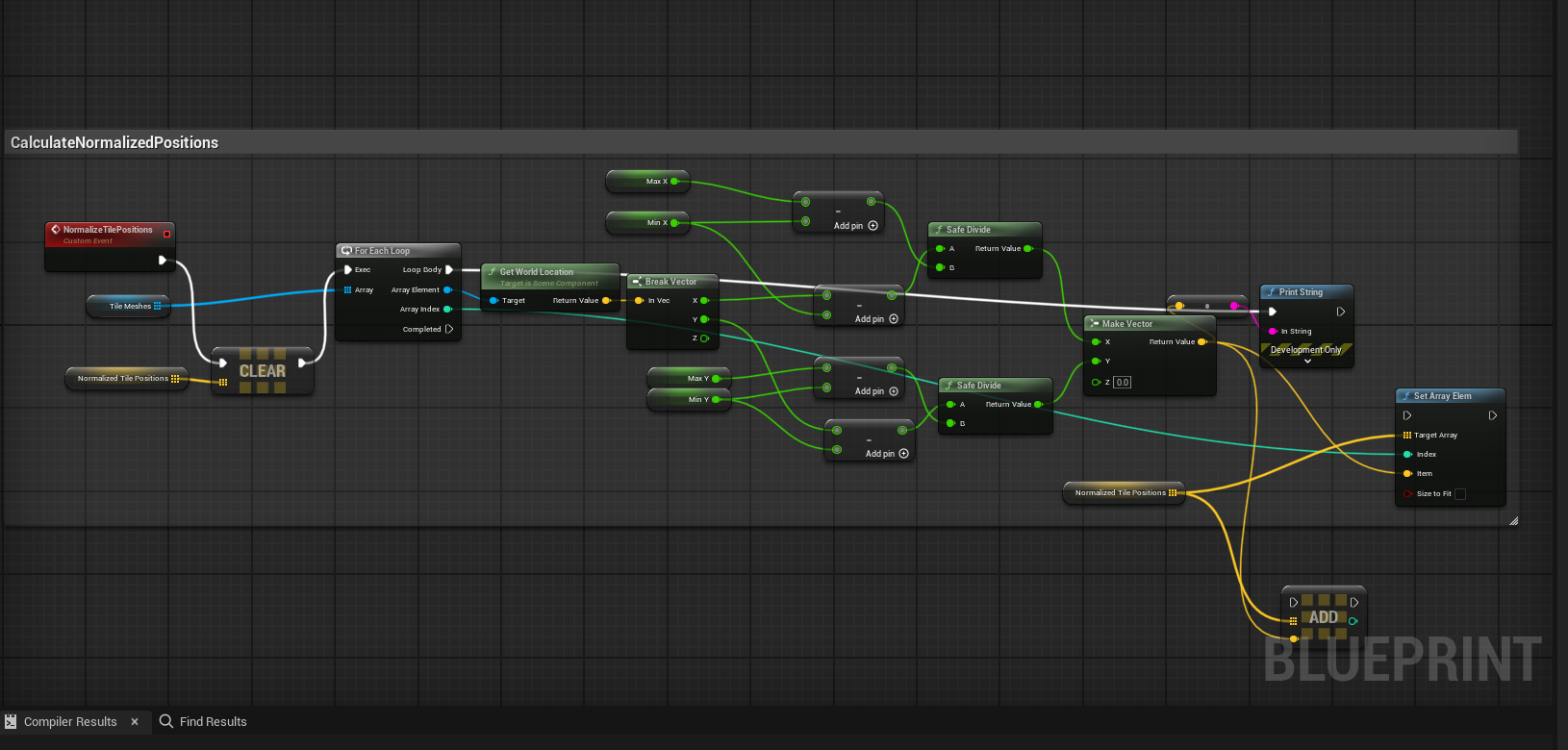
Task: Click the Make Vector node icon
Action: click(1094, 324)
